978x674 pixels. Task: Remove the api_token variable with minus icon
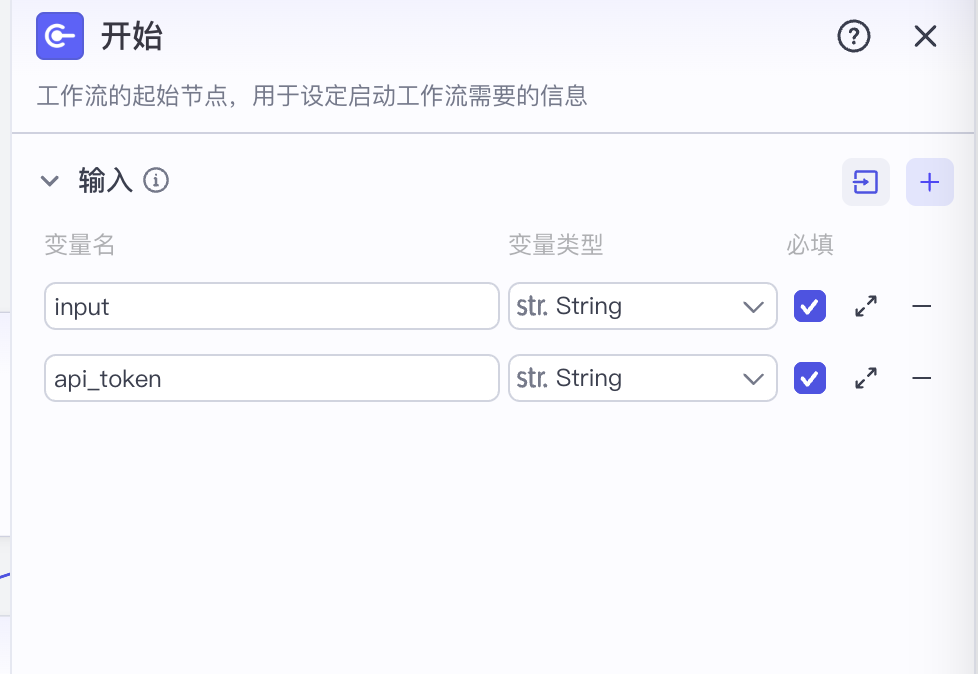click(x=922, y=378)
